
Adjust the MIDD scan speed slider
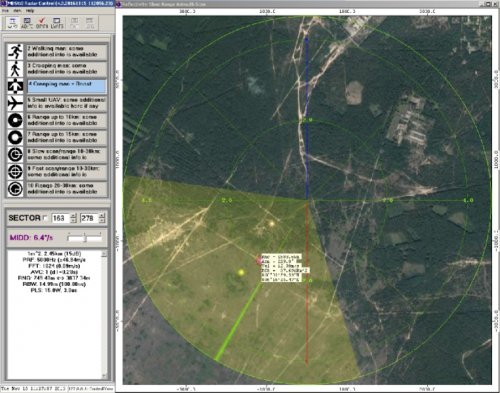[x=85, y=238]
